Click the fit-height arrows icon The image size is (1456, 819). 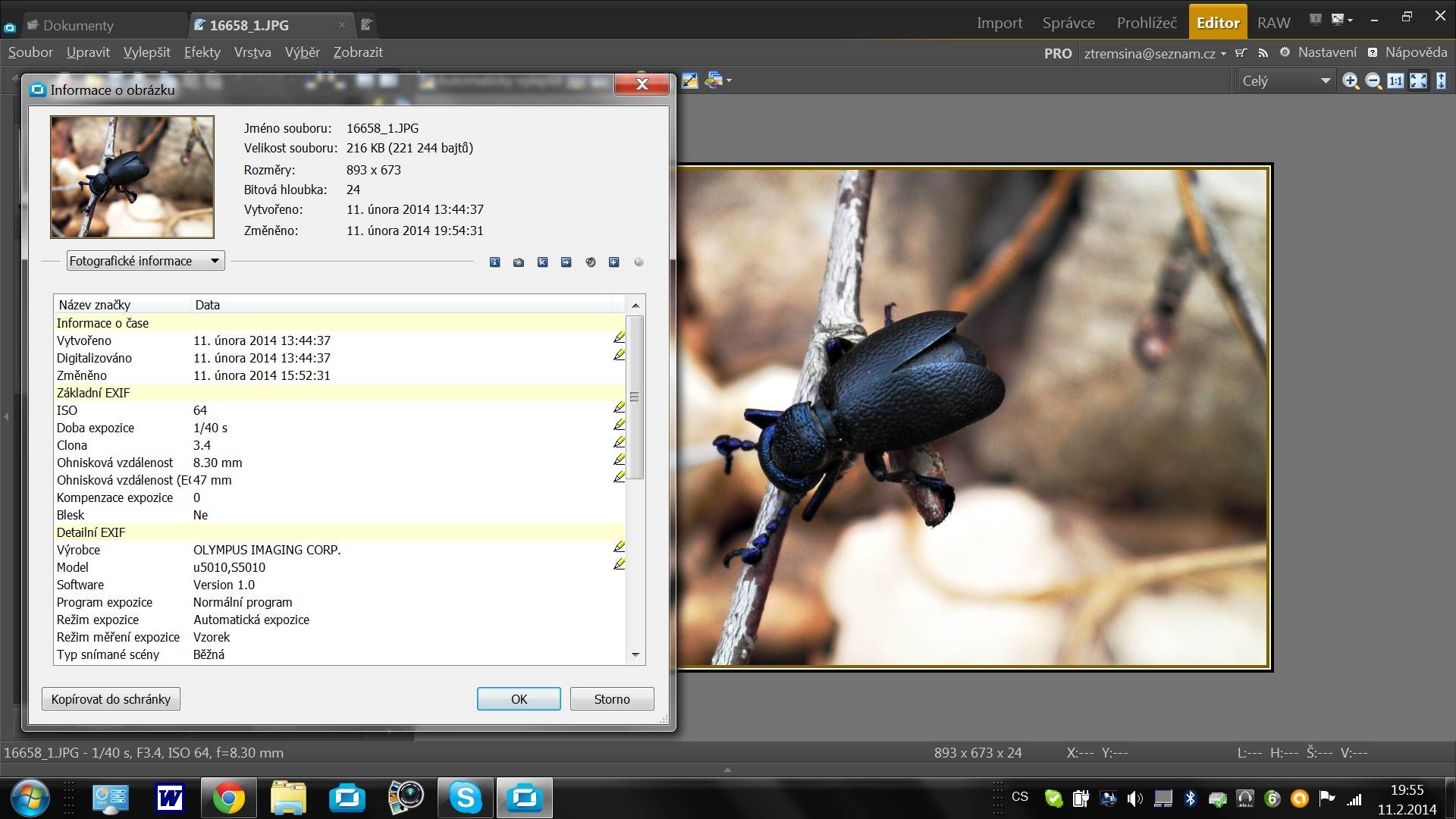coord(1441,81)
